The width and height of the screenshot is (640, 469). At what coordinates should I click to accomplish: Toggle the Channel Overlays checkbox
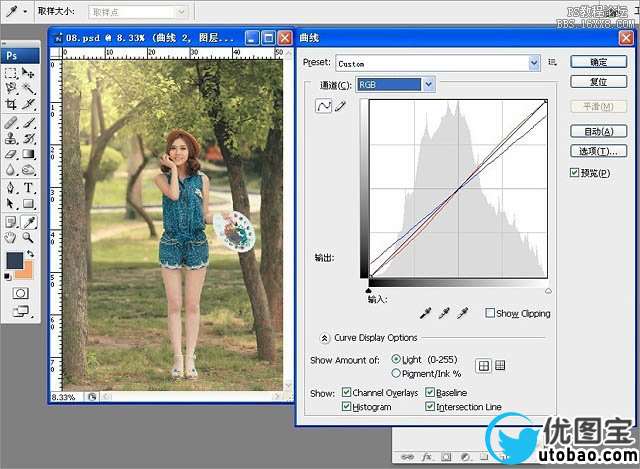346,392
